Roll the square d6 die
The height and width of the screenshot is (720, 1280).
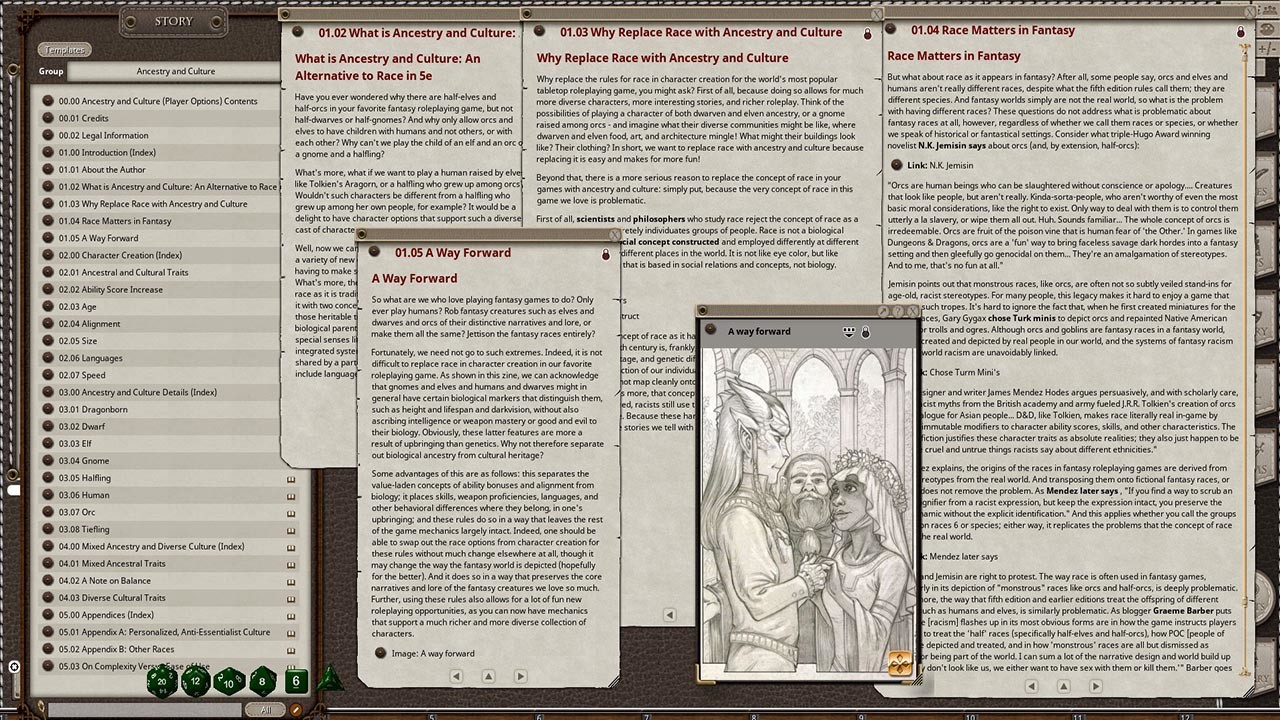coord(296,681)
